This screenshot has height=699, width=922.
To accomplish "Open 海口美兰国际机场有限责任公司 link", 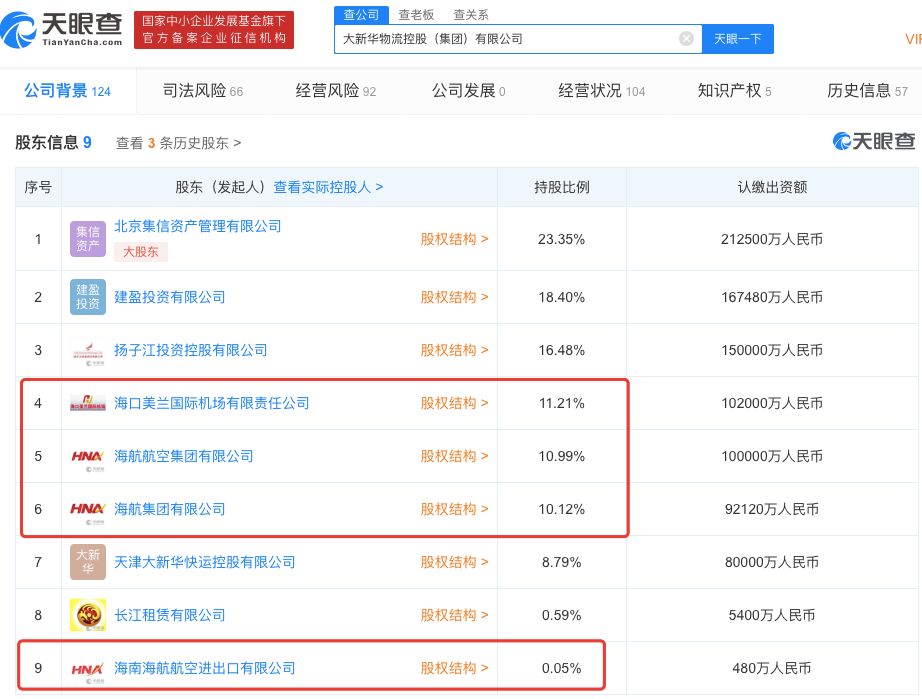I will click(x=212, y=403).
